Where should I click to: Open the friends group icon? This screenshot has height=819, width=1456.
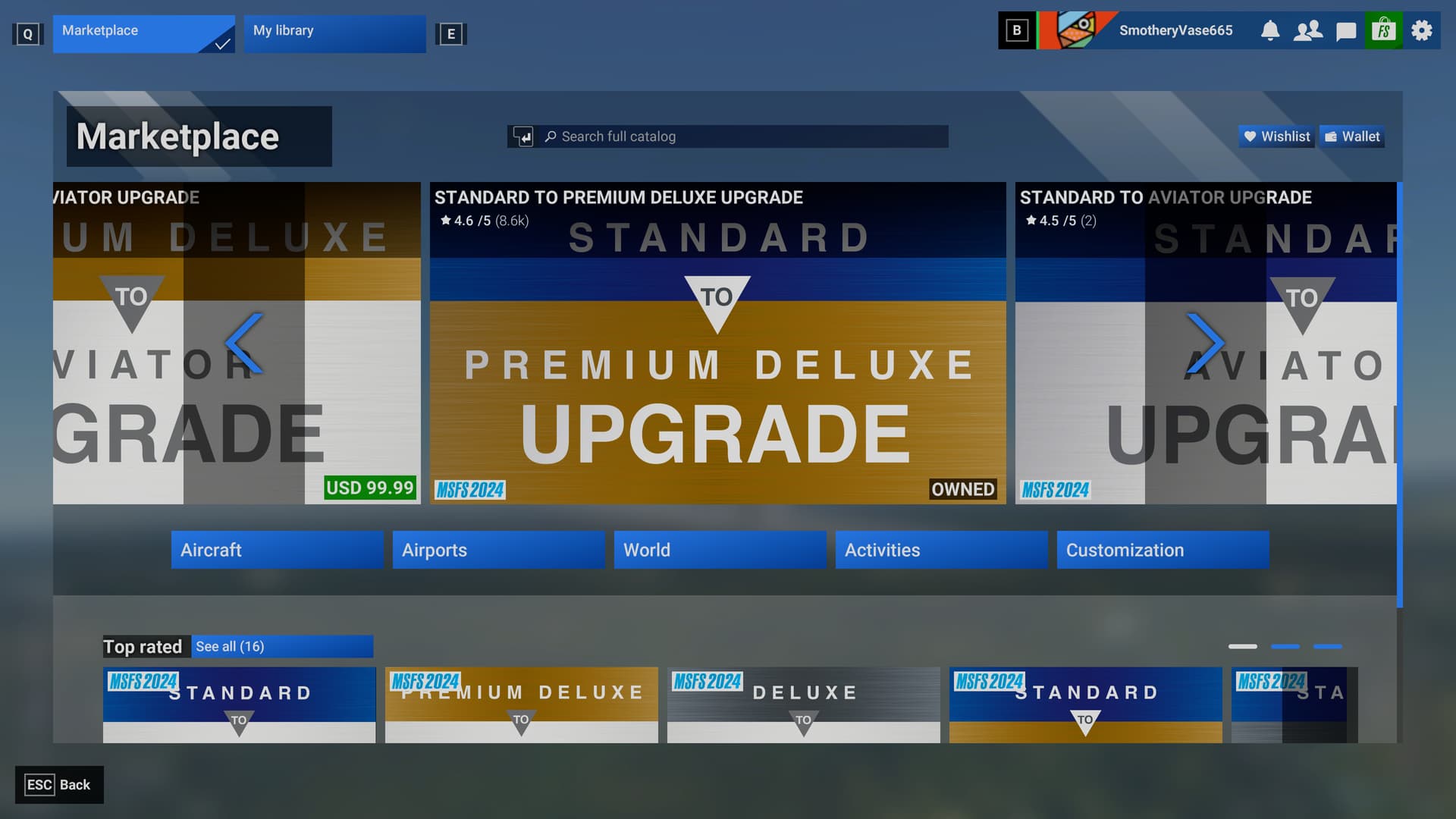tap(1308, 30)
